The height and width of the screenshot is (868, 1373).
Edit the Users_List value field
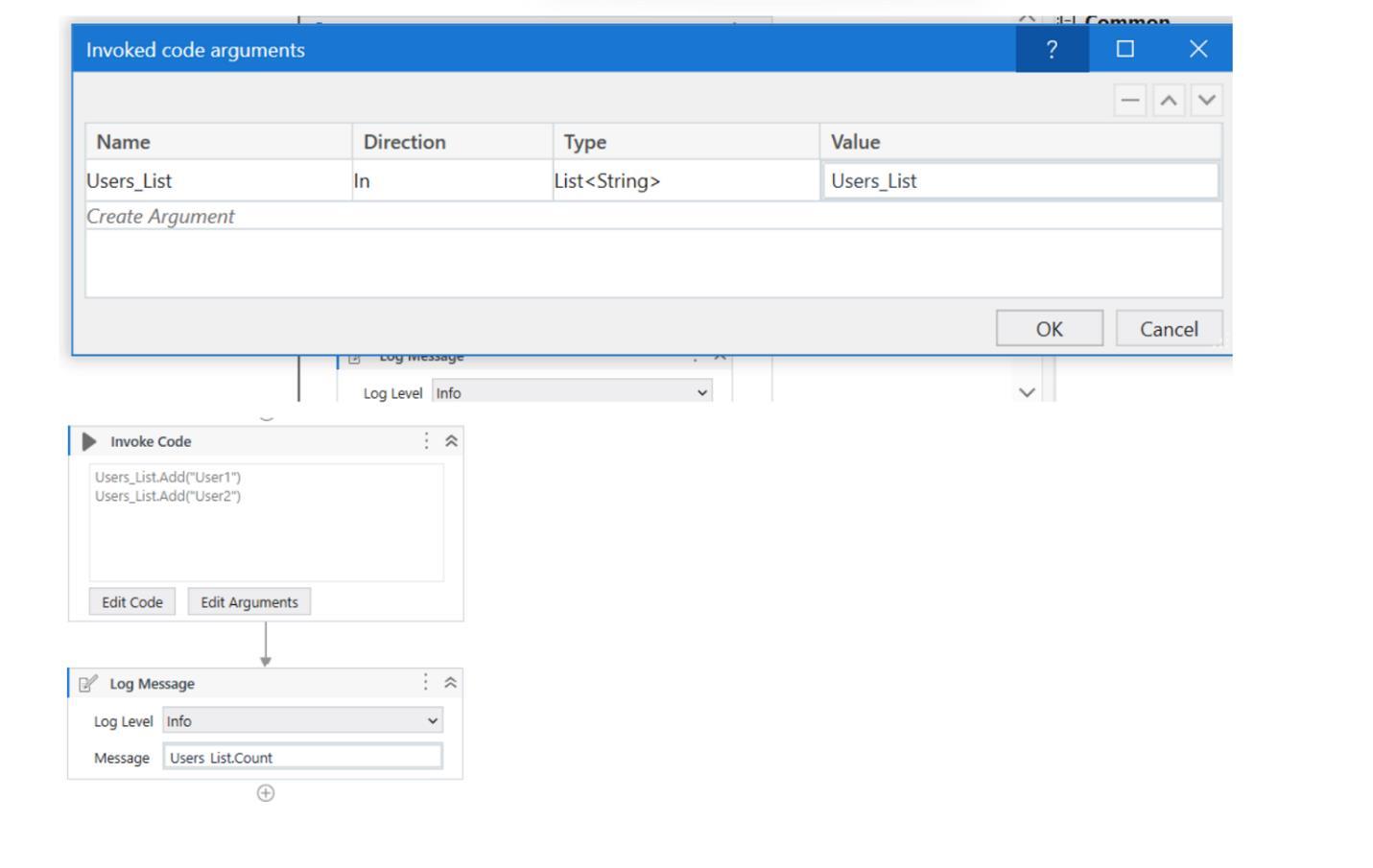pos(1021,180)
